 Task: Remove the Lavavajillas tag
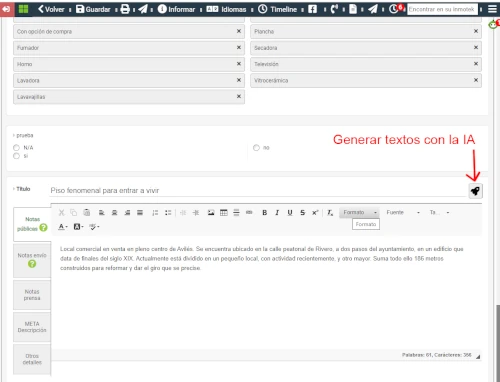pos(239,96)
